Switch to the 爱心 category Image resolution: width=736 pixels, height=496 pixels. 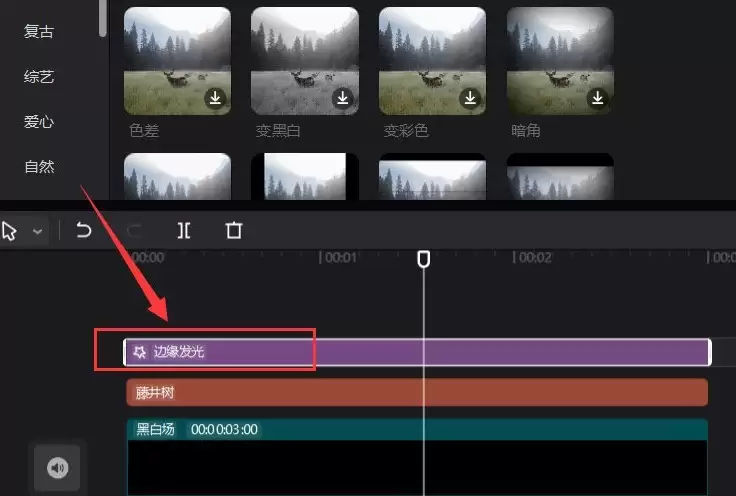point(39,122)
